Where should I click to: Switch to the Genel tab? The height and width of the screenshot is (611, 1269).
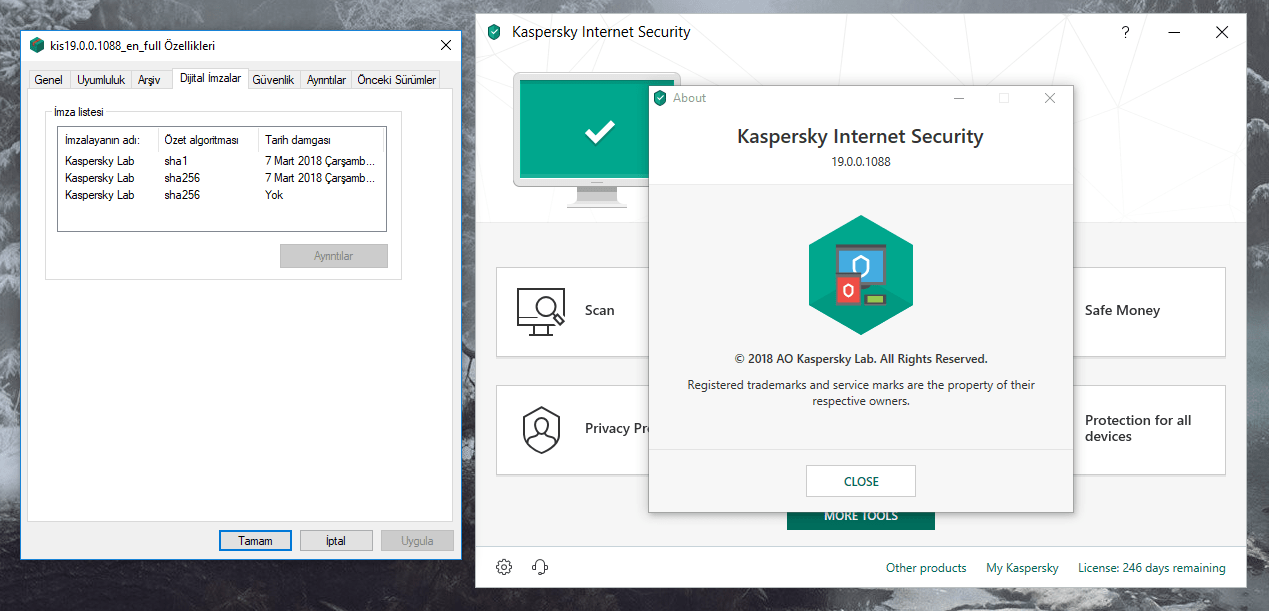coord(49,80)
